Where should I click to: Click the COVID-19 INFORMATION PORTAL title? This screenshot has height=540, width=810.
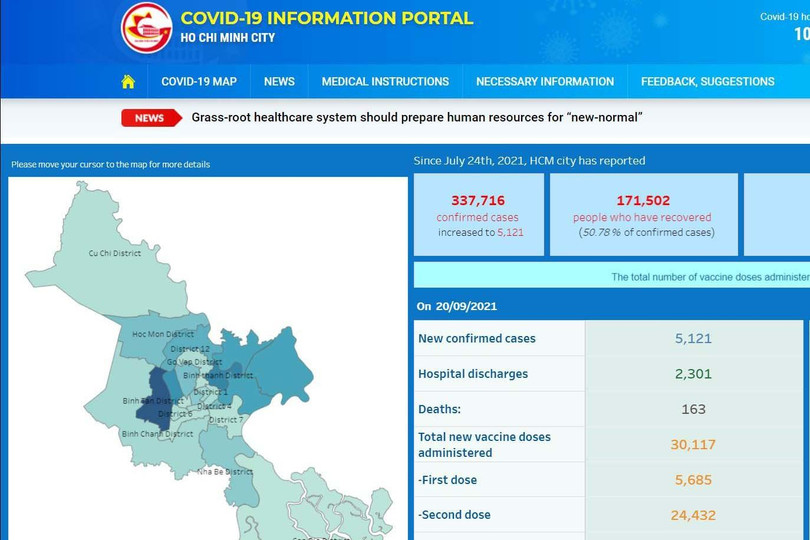pyautogui.click(x=326, y=19)
